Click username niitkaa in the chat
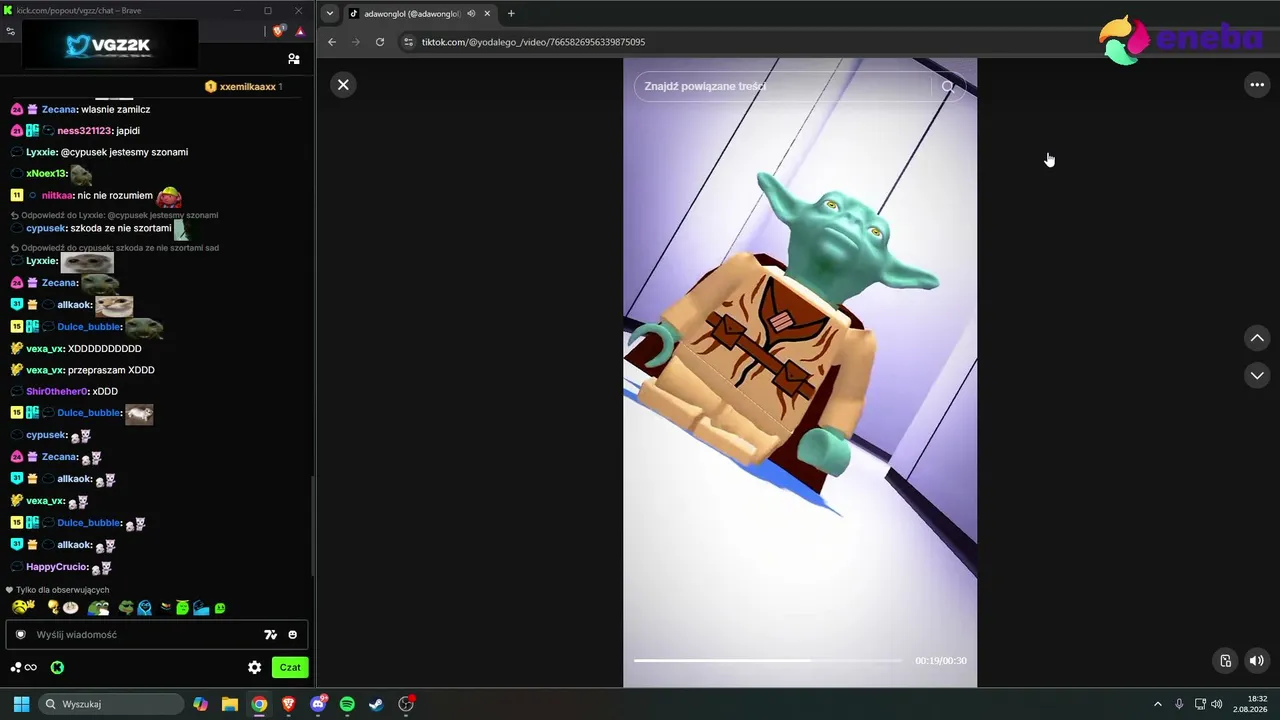Screen dimensions: 1280x720 click(57, 196)
